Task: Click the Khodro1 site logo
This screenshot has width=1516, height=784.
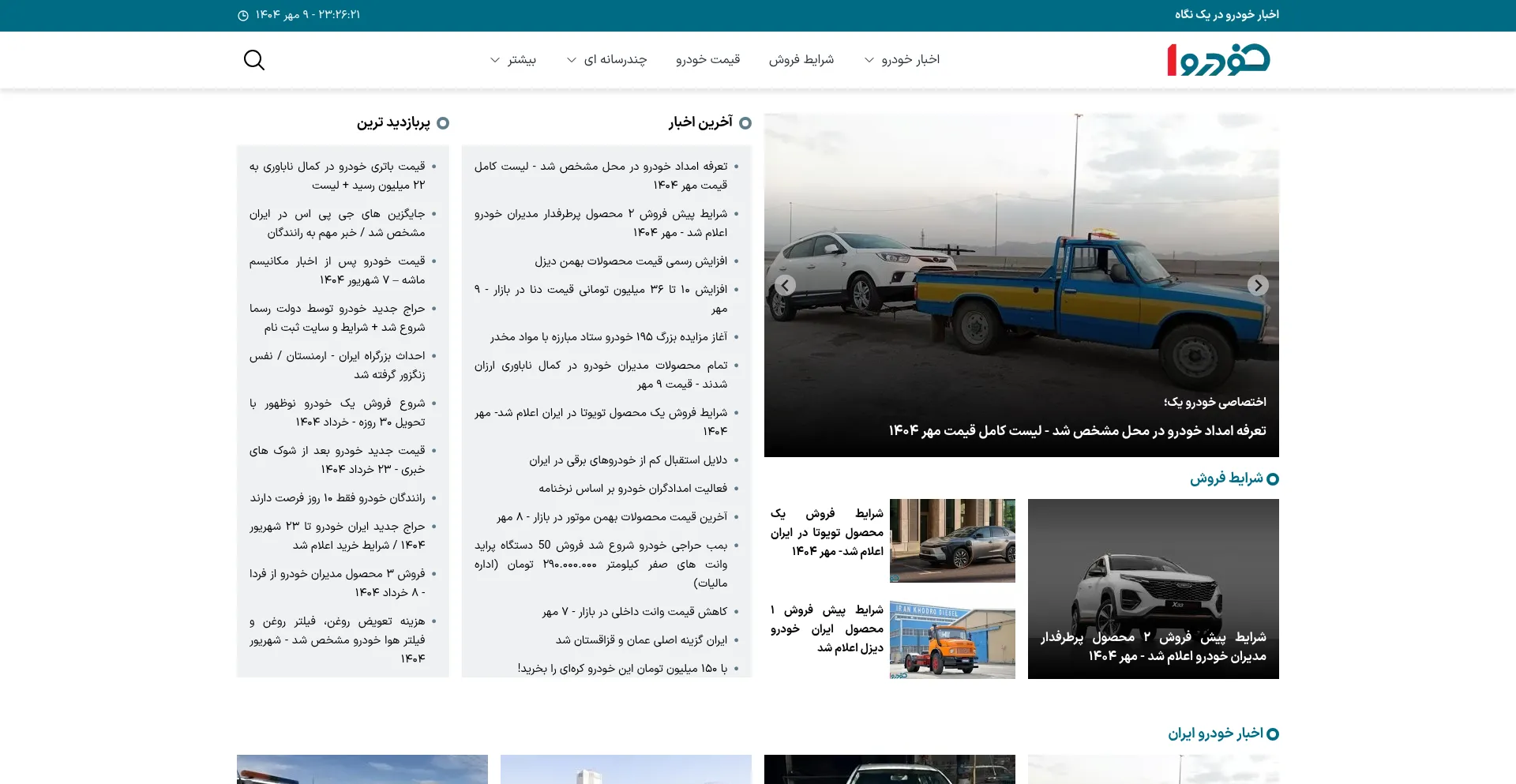Action: click(x=1218, y=60)
